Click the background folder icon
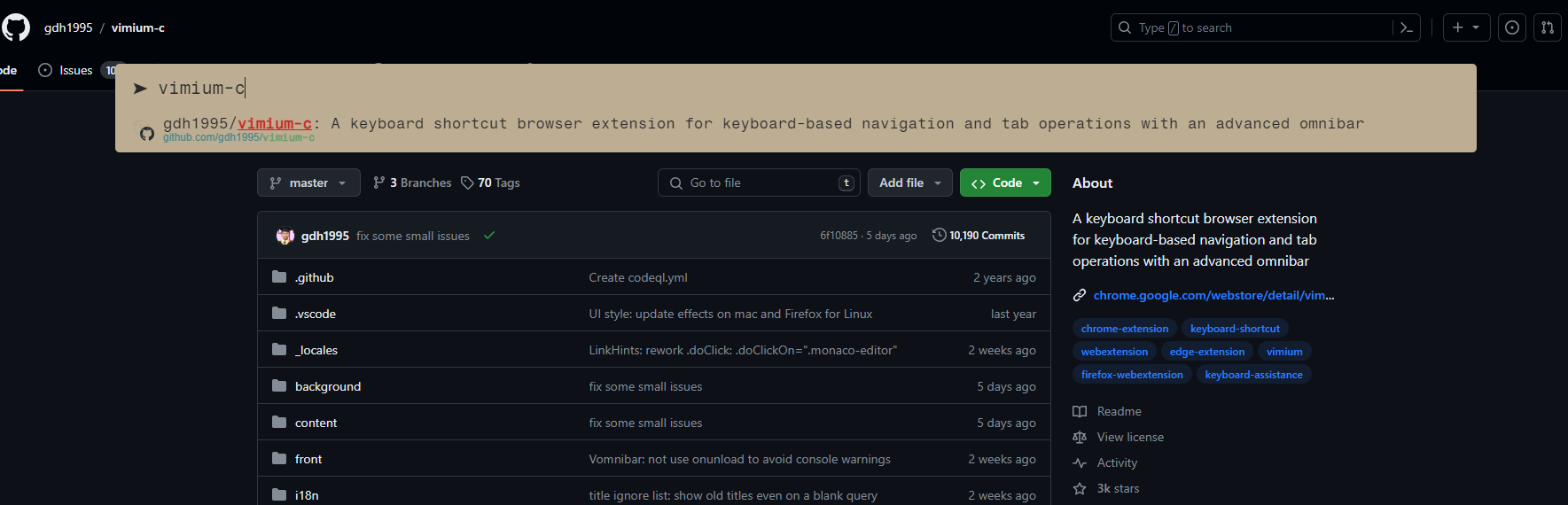The image size is (1568, 505). [x=279, y=385]
